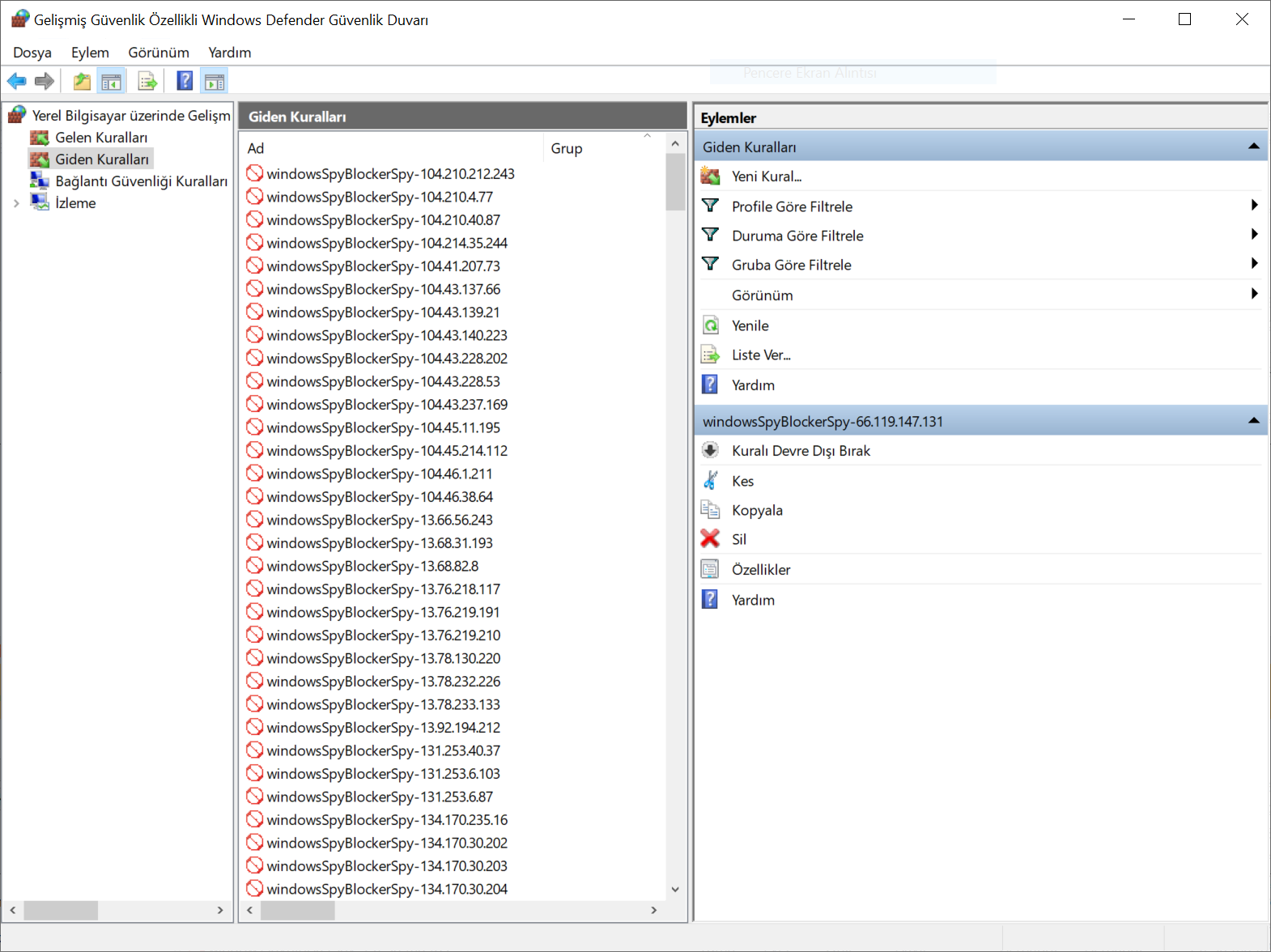Select rule windowsSpyBlockerSpy-104.214.35.244
This screenshot has height=952, width=1271.
coord(387,243)
